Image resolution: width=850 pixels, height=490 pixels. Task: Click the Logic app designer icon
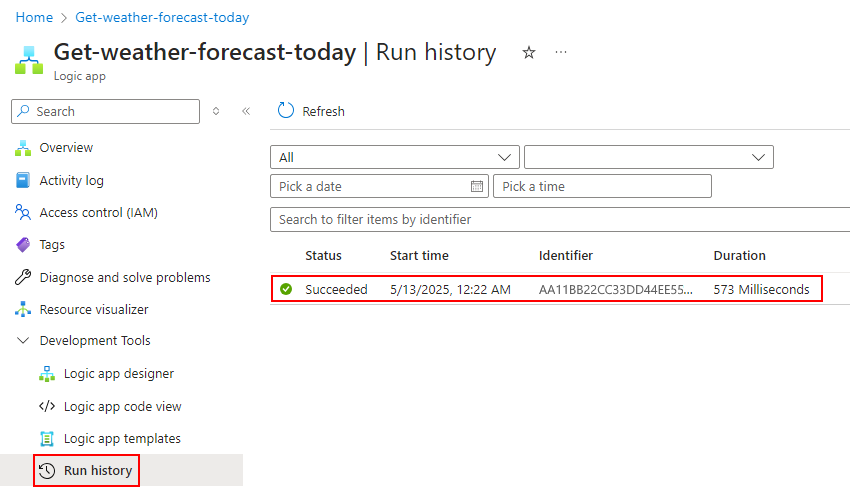pyautogui.click(x=47, y=373)
